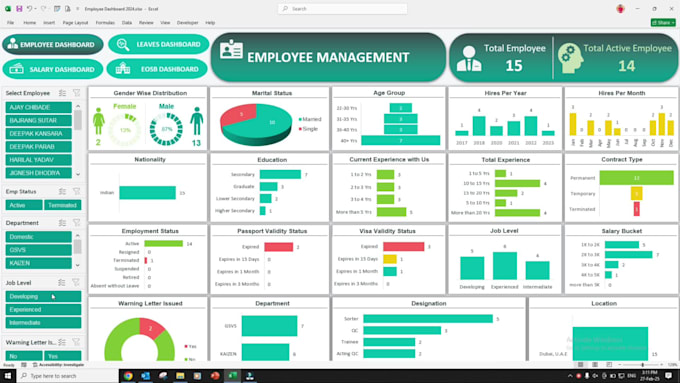Select AJAY CHIBADE in employee slicer
Screen dimensions: 680x383
[39, 107]
